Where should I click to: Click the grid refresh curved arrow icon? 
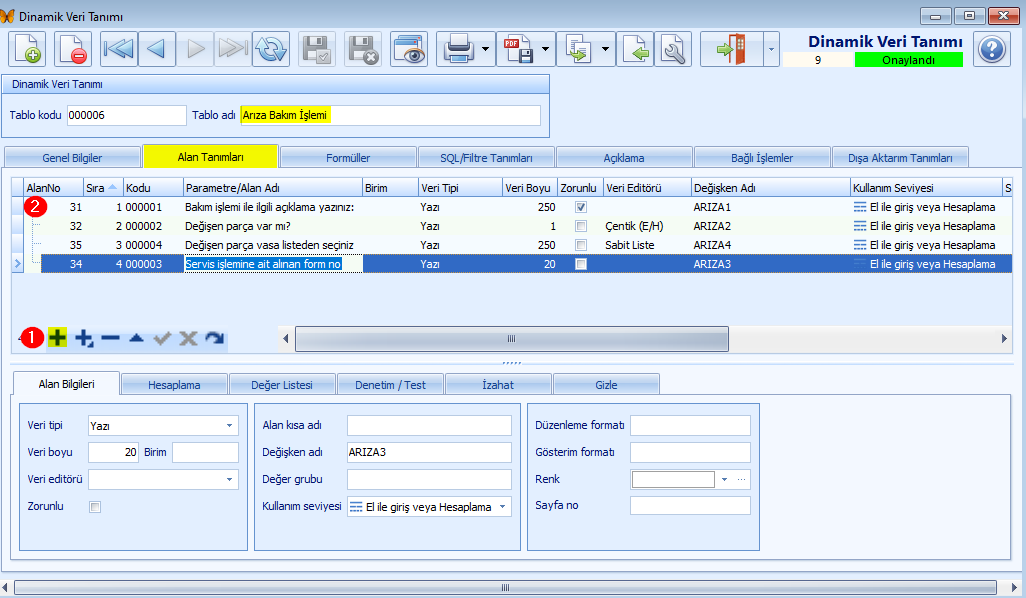point(215,338)
